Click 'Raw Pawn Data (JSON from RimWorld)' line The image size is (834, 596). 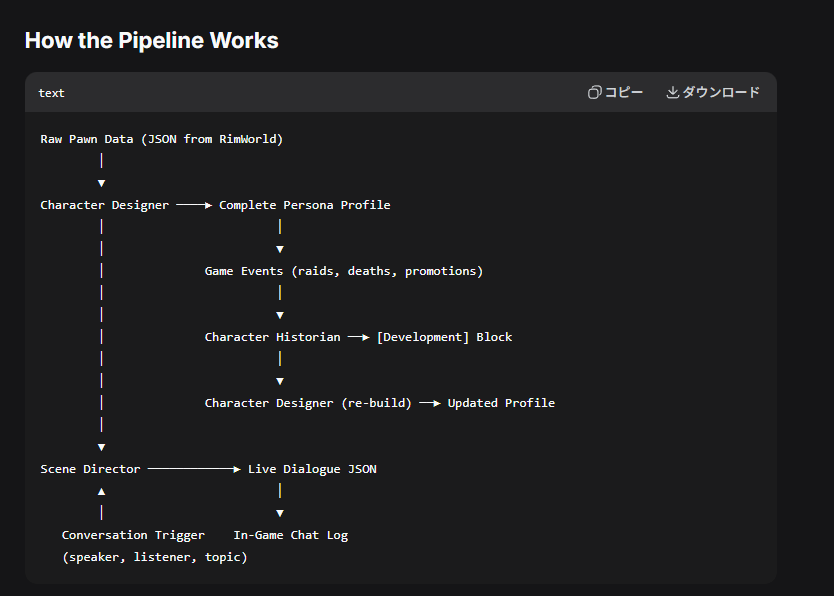(x=162, y=139)
